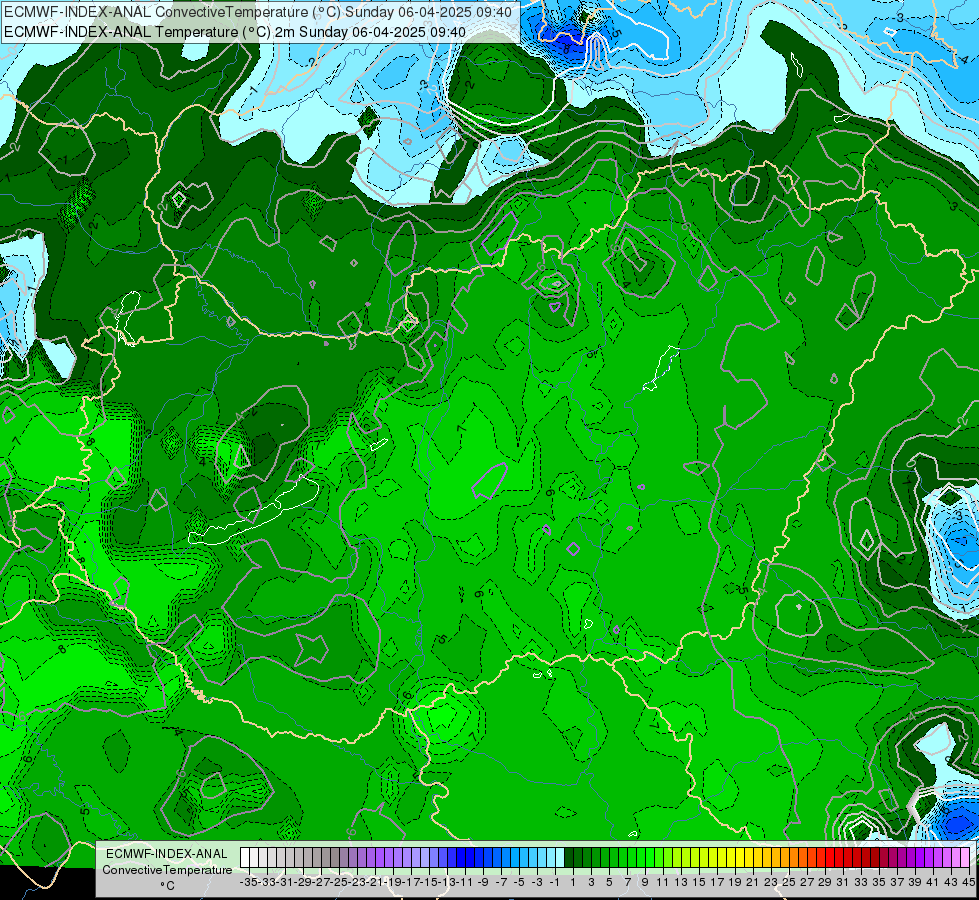Click the ConvectiveTemperature title line at top
Viewport: 979px width, 900px height.
[x=258, y=12]
